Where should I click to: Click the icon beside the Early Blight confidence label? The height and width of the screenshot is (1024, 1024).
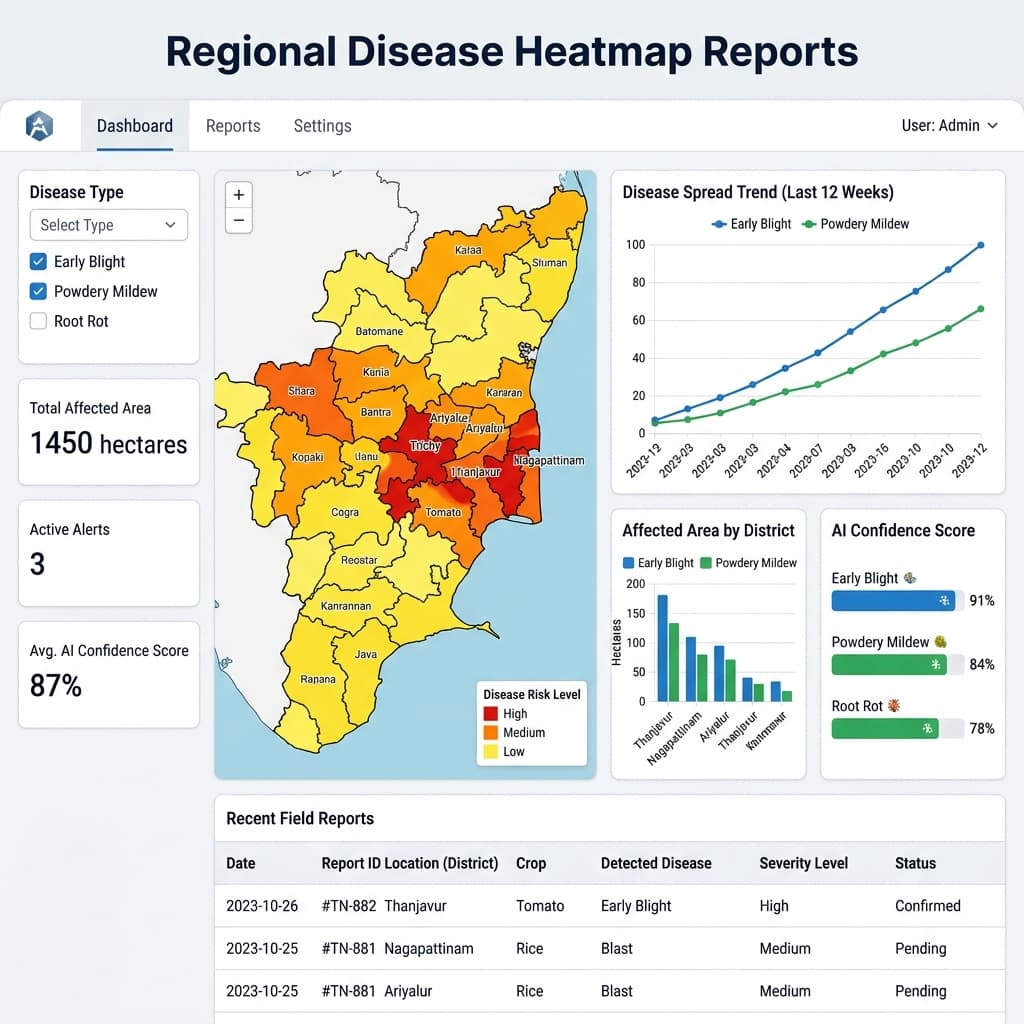tap(910, 578)
